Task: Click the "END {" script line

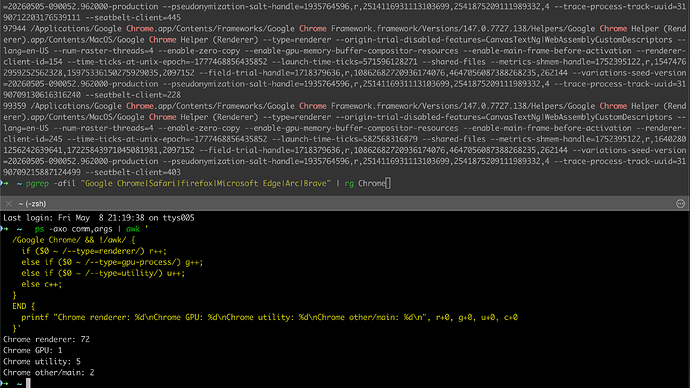Action: (x=24, y=306)
